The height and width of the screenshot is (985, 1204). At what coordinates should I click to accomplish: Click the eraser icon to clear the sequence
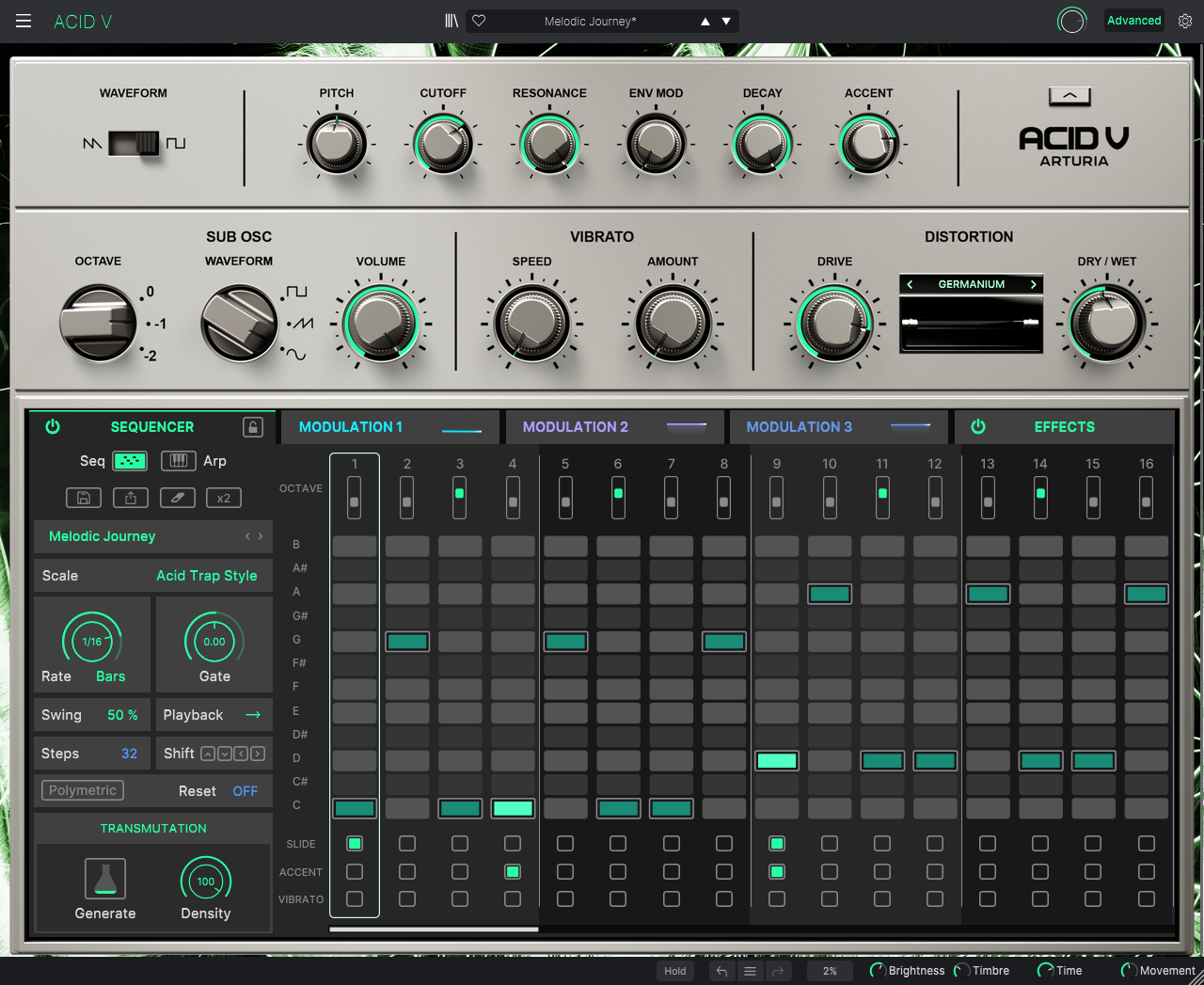click(x=177, y=498)
